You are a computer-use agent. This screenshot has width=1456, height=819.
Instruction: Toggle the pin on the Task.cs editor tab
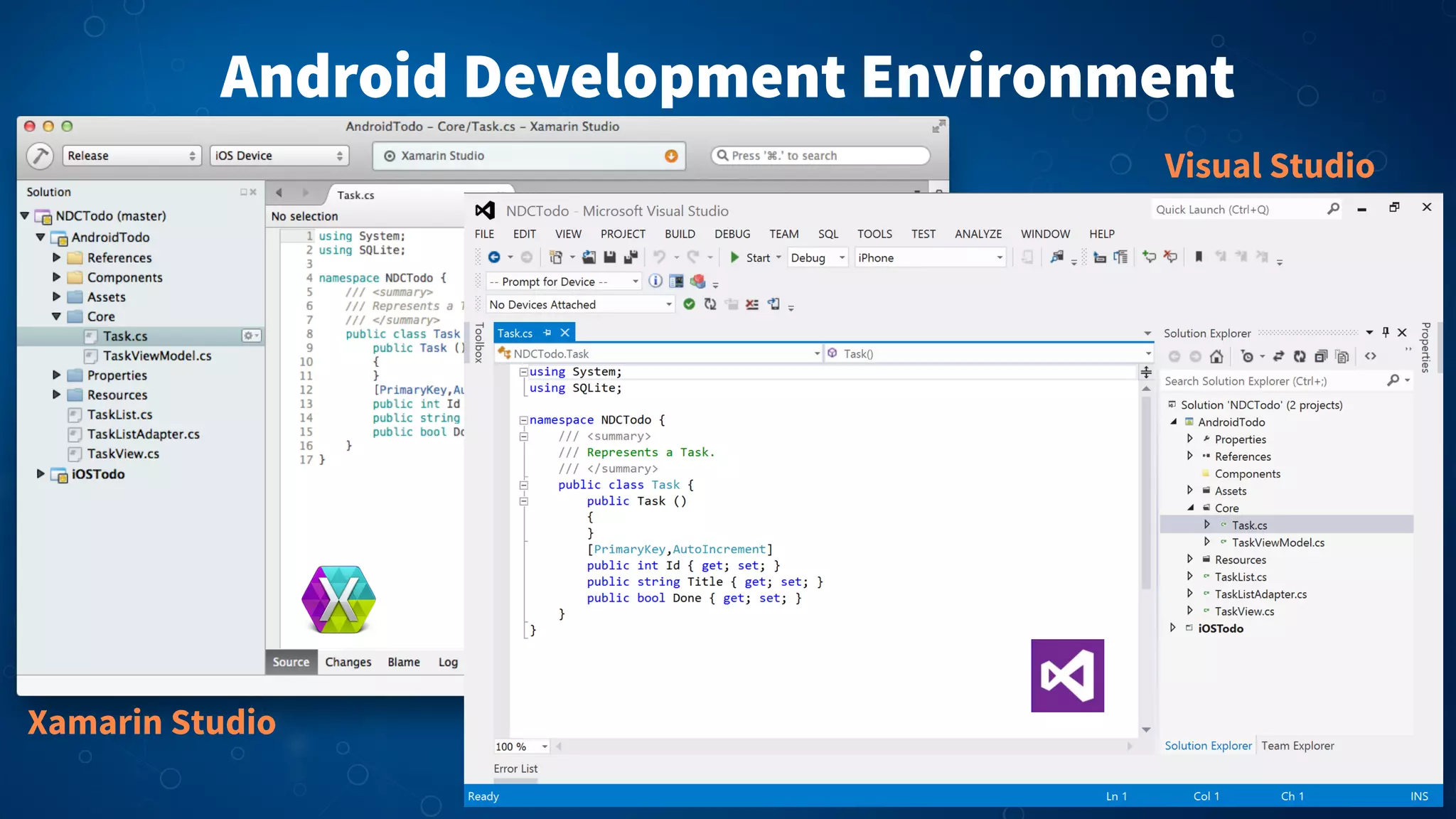tap(547, 333)
